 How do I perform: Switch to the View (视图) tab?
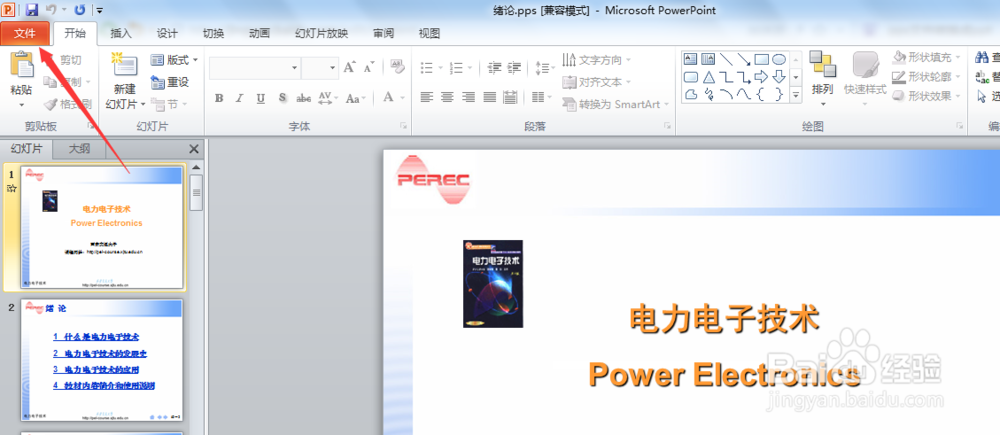[x=429, y=34]
